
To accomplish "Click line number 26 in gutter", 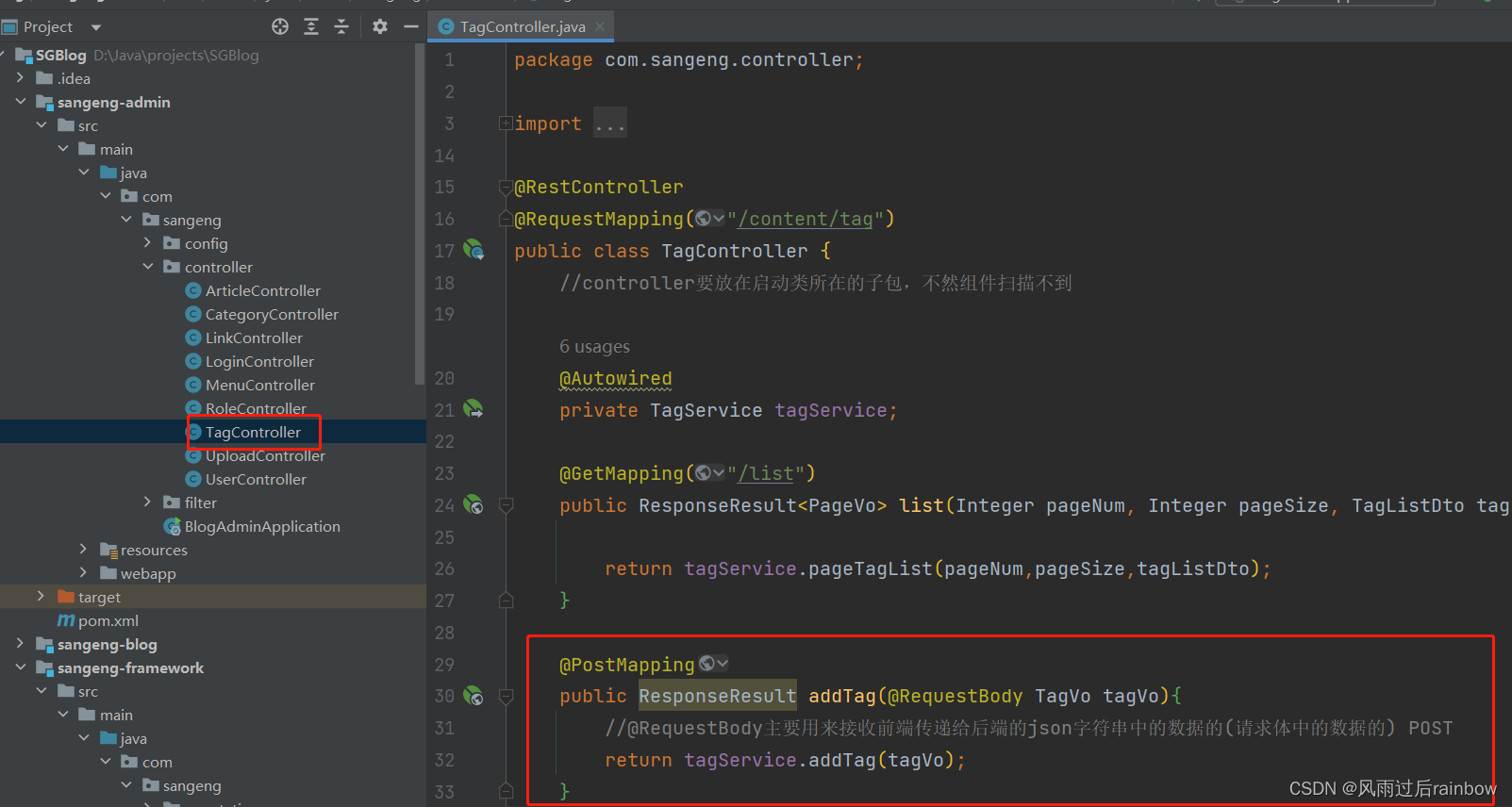I will [x=444, y=568].
